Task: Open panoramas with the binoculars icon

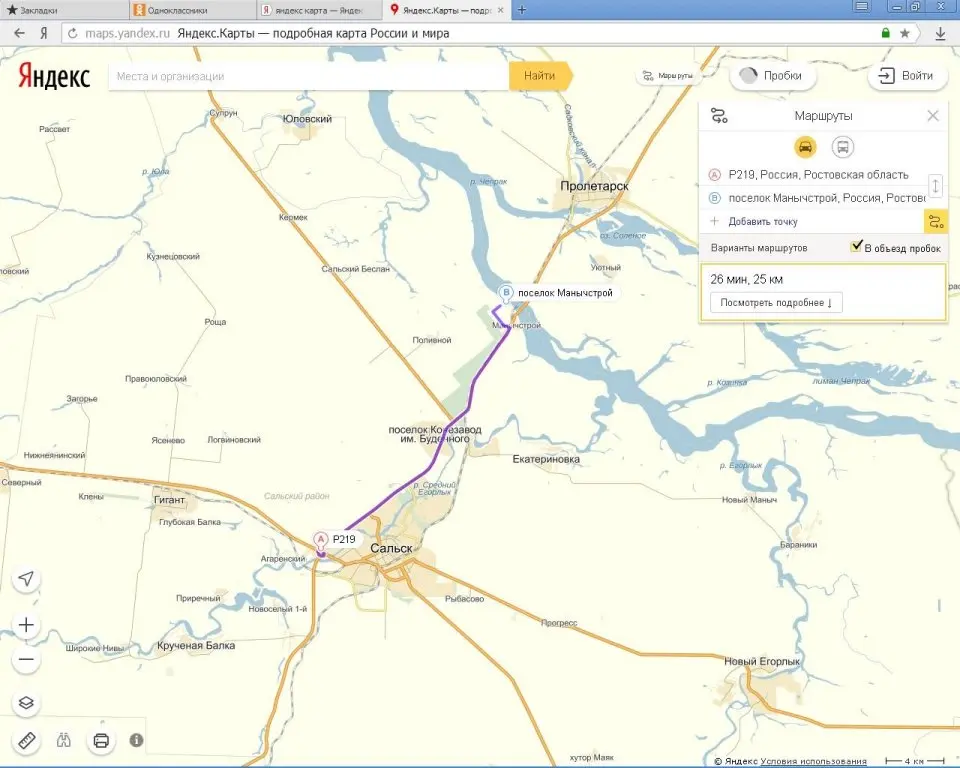Action: [64, 740]
